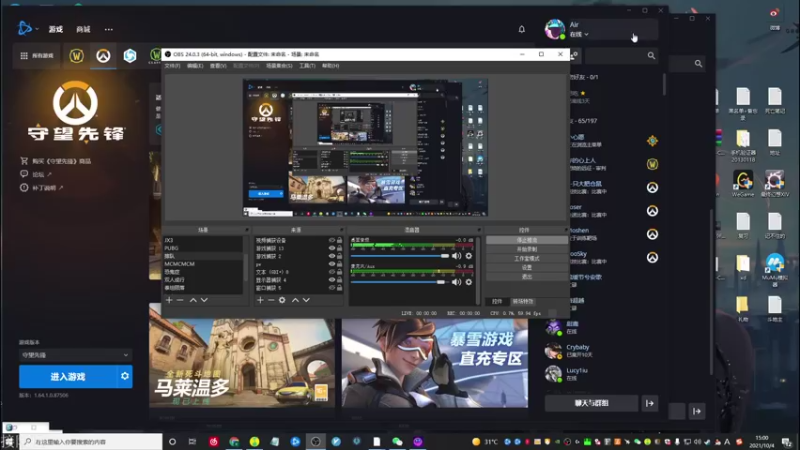Open the 工具(T) menu in OBS
The image size is (800, 450).
coord(307,66)
